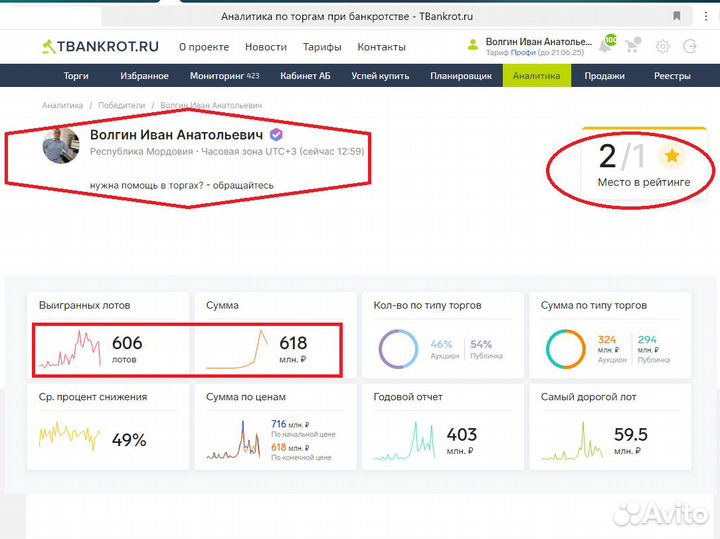
Task: Click the logout arrow icon
Action: 690,47
